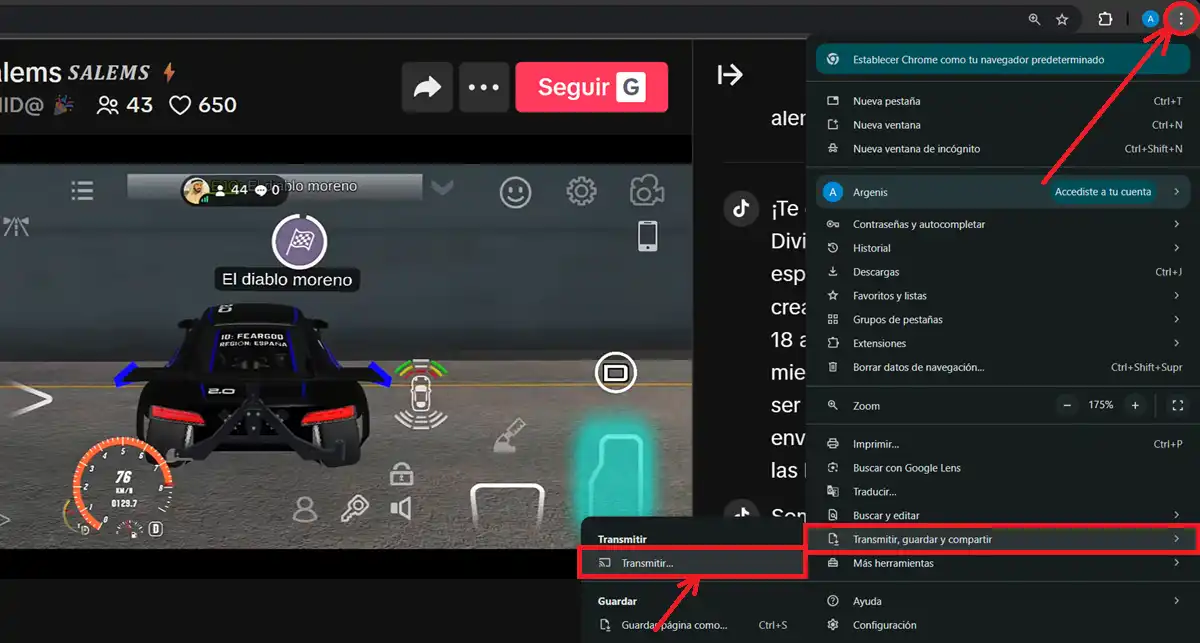Click El diablo moreno player label

288,280
